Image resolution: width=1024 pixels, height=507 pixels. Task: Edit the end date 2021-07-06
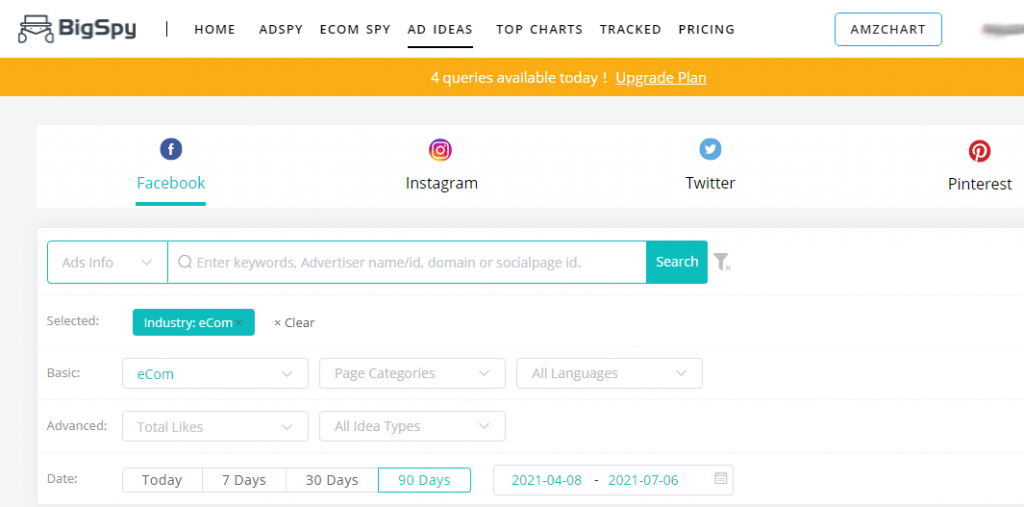pos(643,480)
